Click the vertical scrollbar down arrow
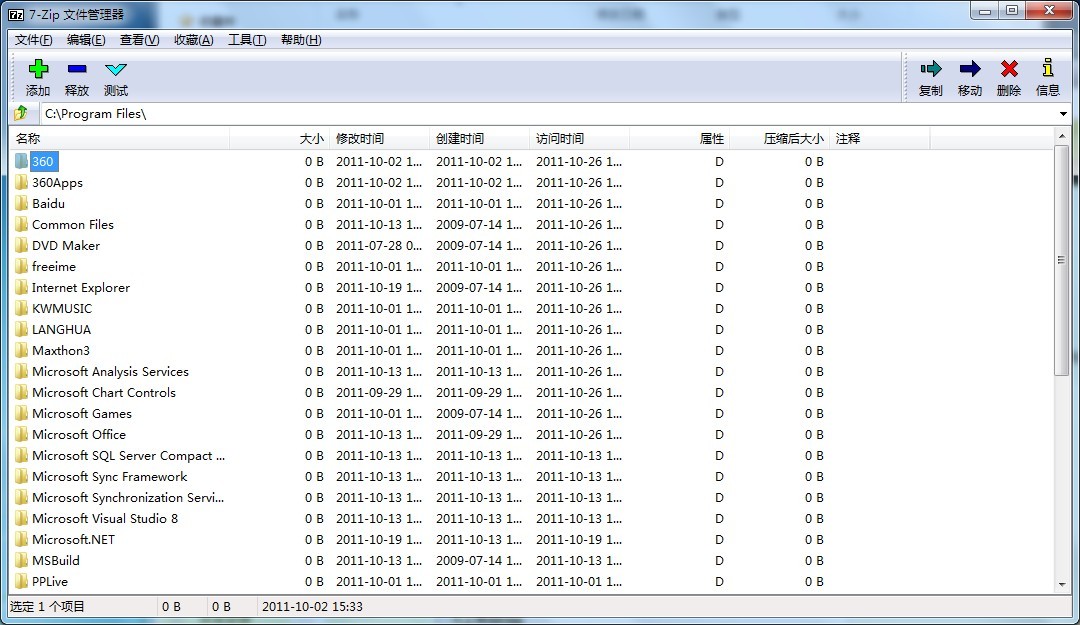 [x=1062, y=585]
